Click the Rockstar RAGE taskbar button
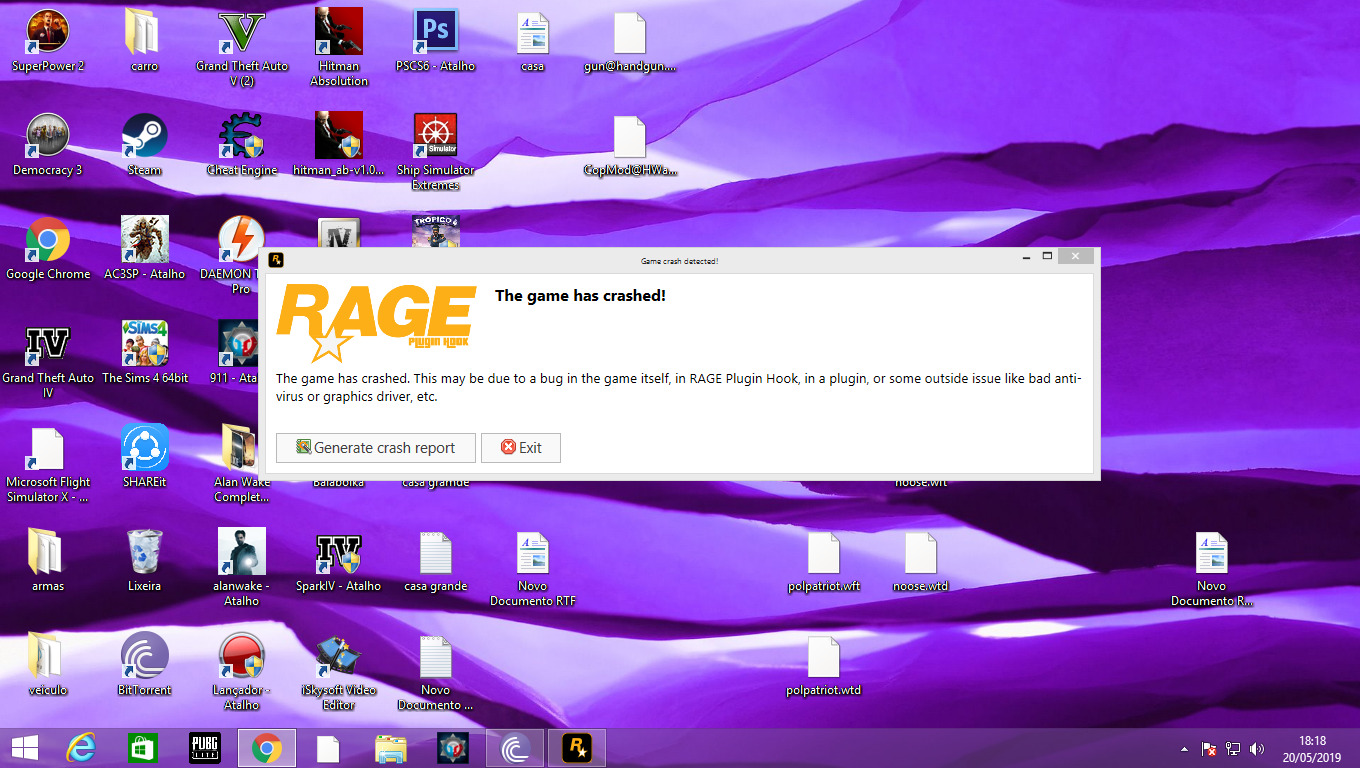The height and width of the screenshot is (768, 1360). tap(576, 748)
